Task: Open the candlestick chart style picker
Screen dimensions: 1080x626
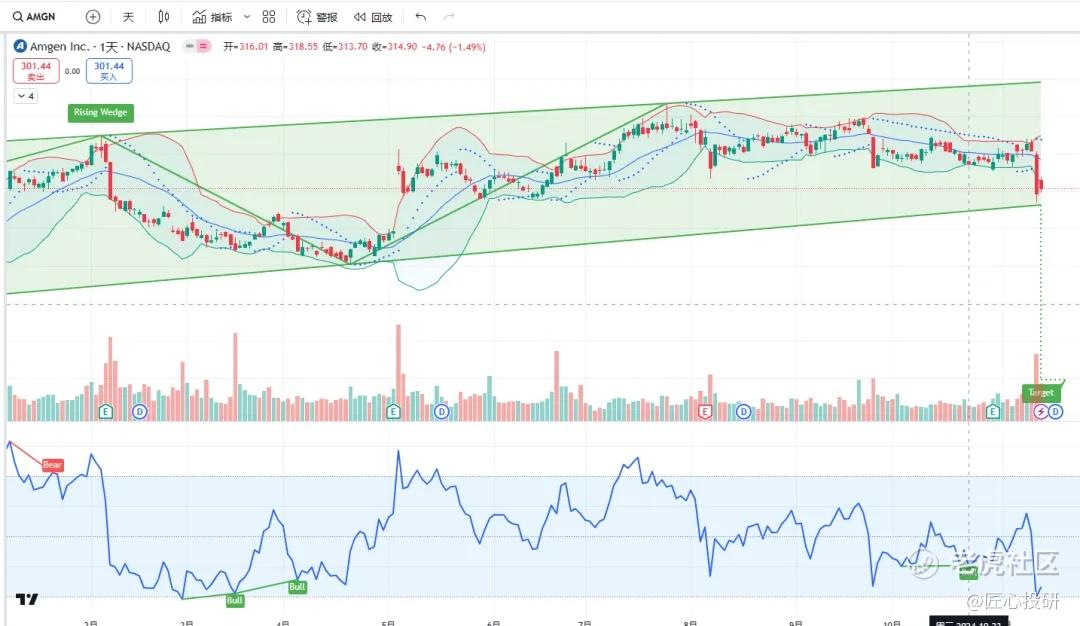Action: tap(164, 17)
